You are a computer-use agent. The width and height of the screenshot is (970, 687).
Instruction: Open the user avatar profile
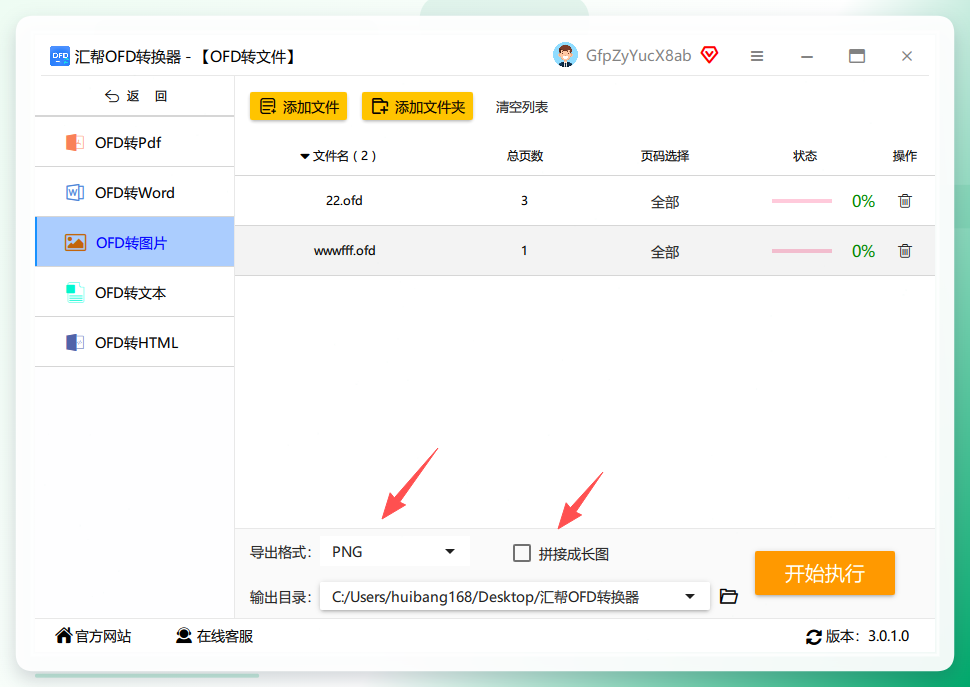(565, 55)
